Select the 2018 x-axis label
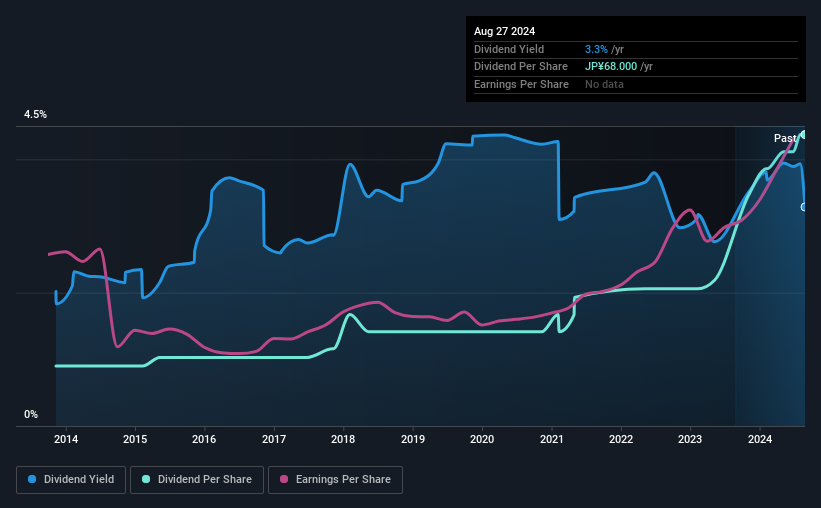821x508 pixels. pos(343,439)
